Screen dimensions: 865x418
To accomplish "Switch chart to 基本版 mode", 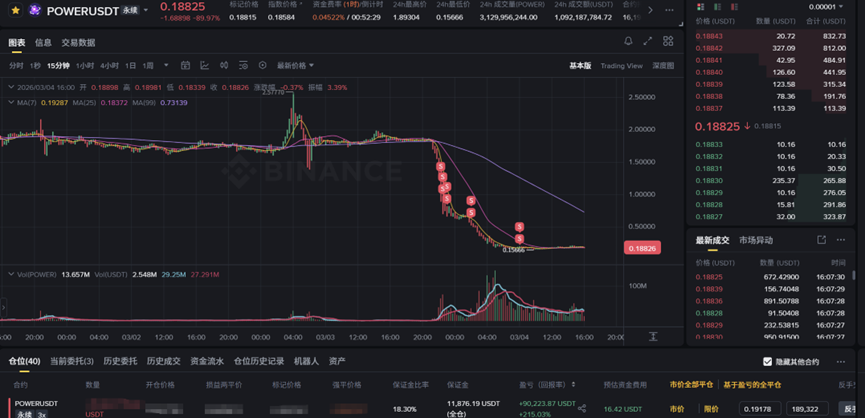I will [x=580, y=66].
